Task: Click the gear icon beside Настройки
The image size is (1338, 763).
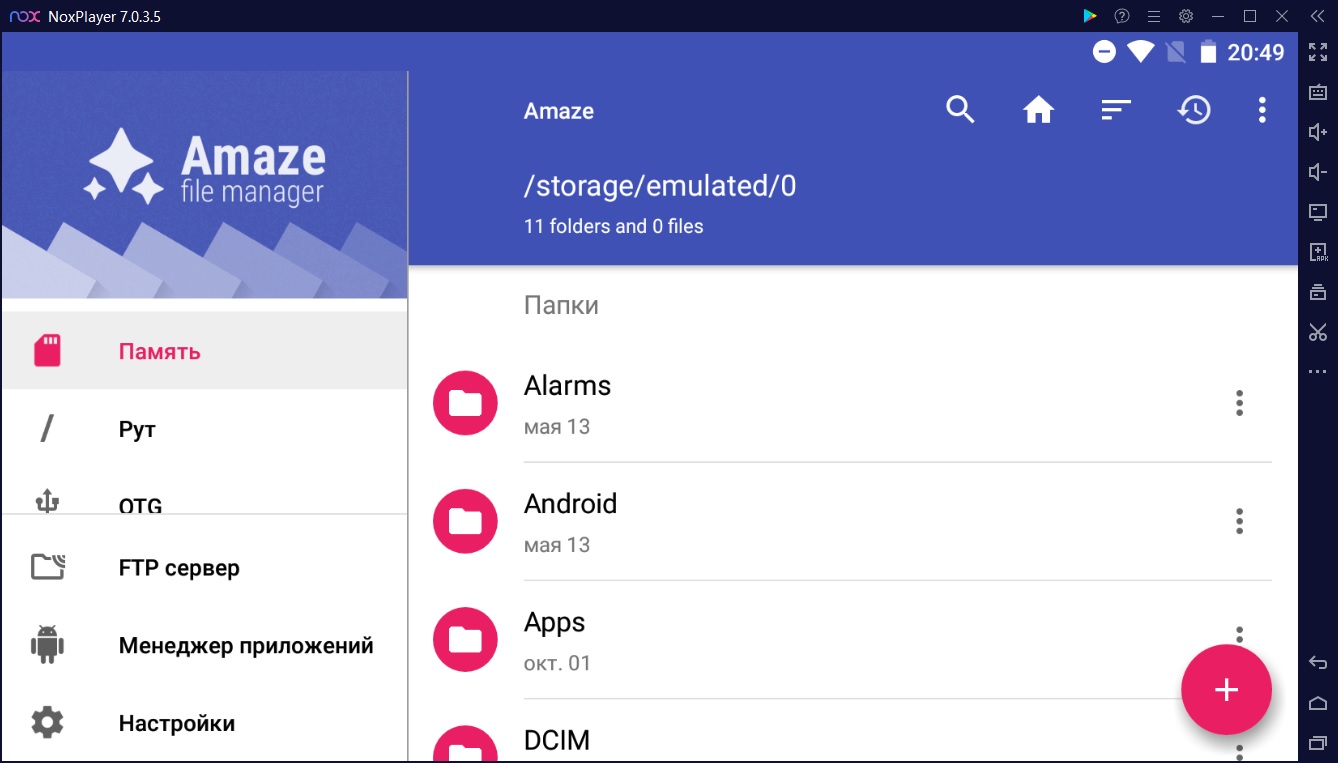Action: 47,723
